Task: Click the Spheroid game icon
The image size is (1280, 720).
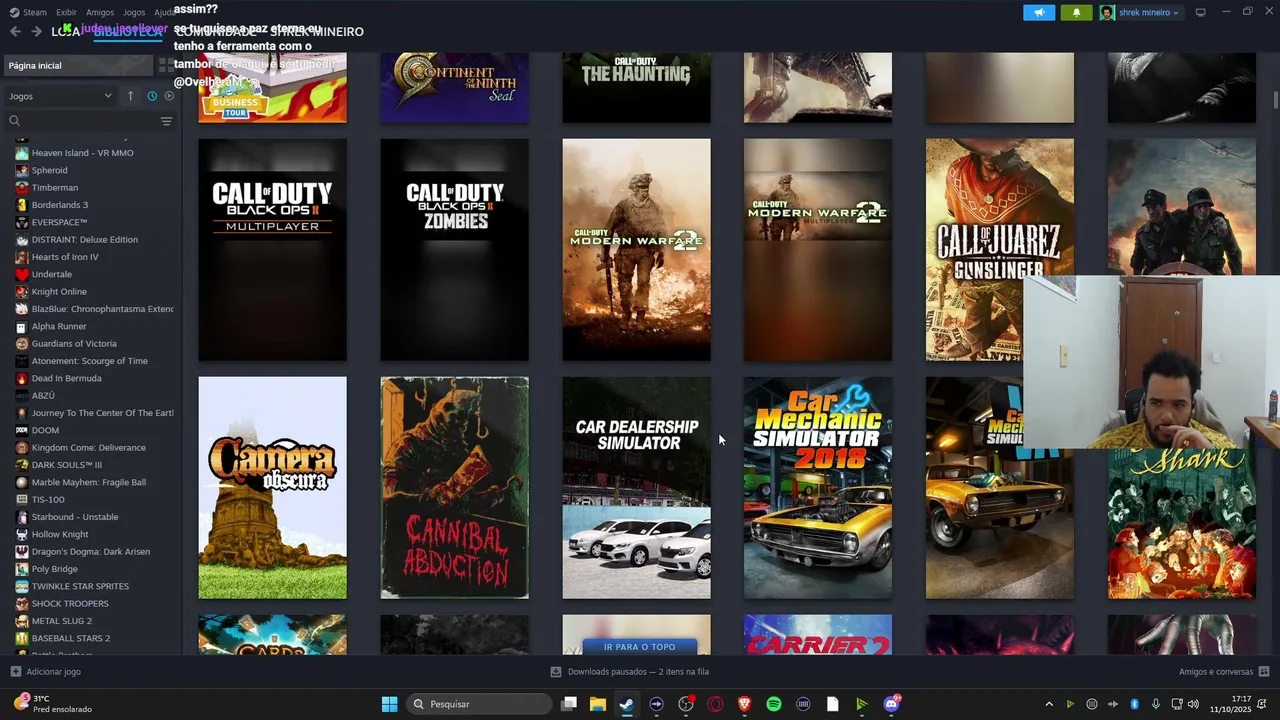Action: [x=22, y=170]
